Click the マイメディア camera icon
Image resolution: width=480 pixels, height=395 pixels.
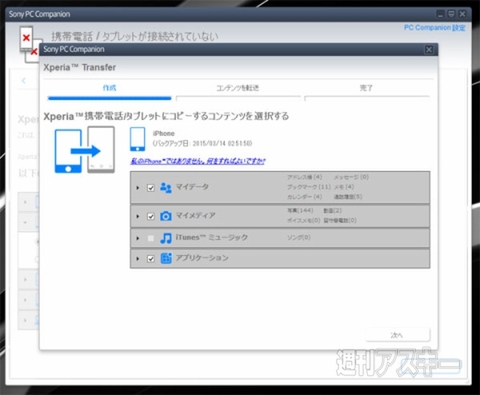(x=166, y=216)
